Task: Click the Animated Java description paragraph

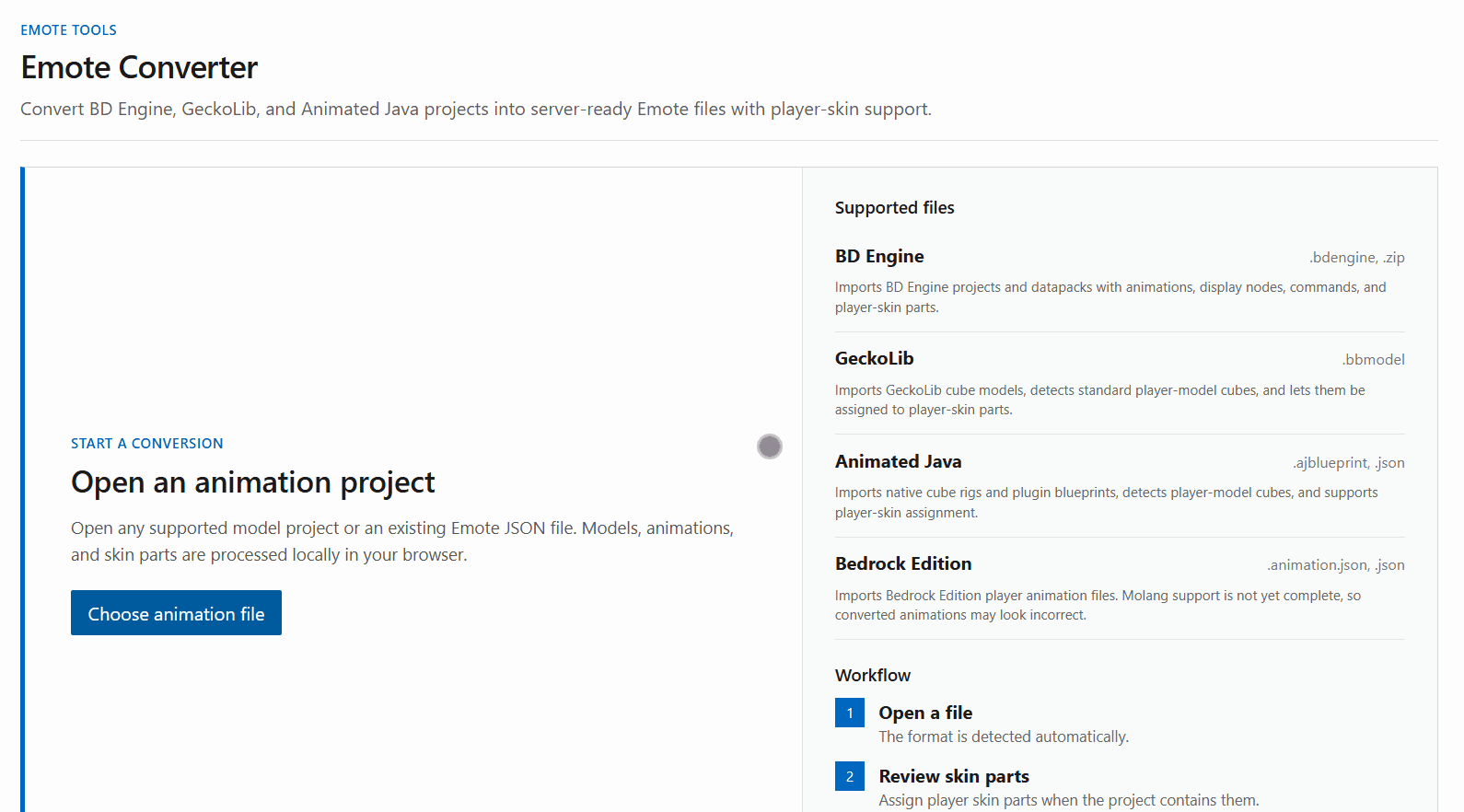Action: pos(1107,503)
